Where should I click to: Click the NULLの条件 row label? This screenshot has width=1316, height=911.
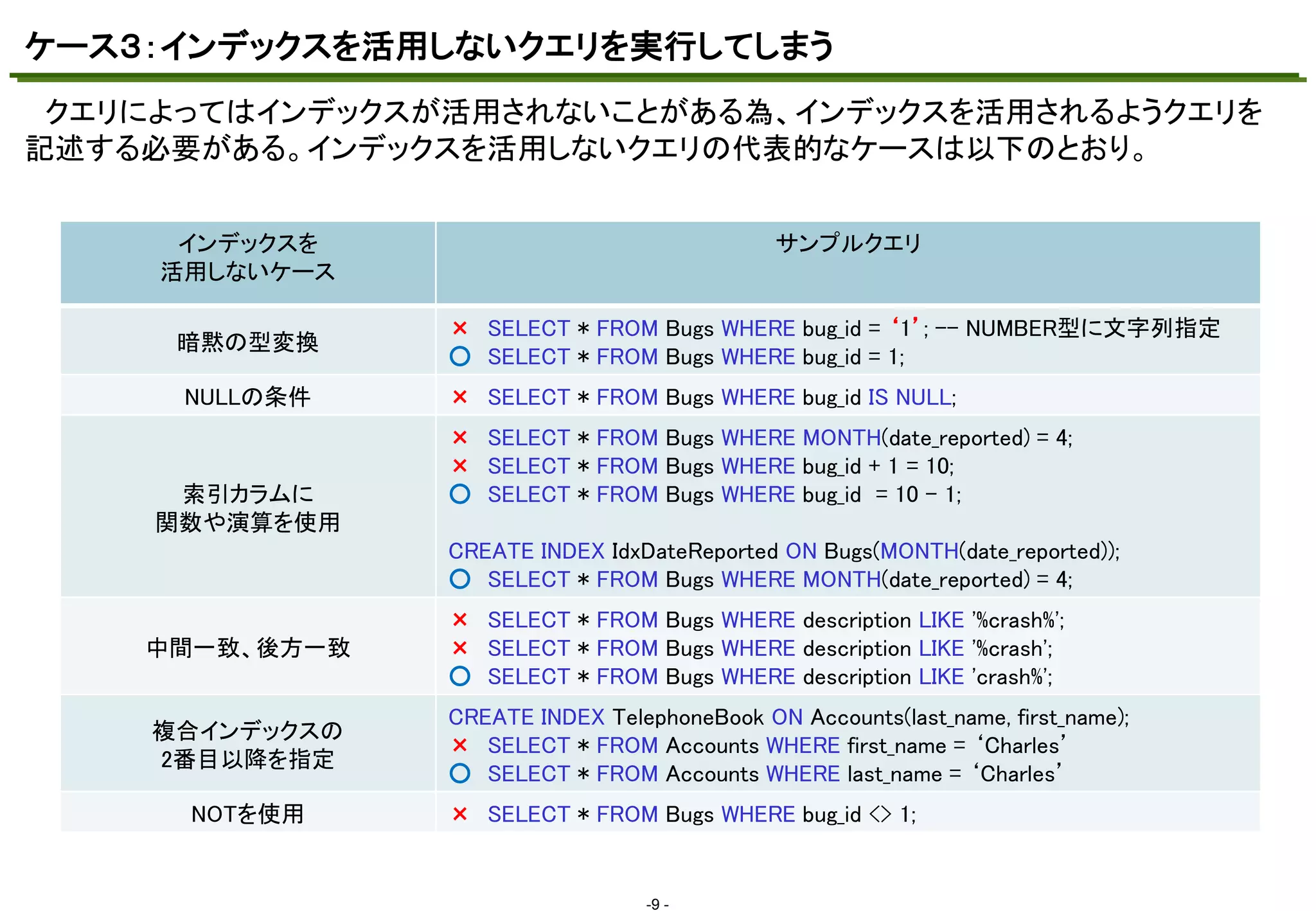(248, 397)
